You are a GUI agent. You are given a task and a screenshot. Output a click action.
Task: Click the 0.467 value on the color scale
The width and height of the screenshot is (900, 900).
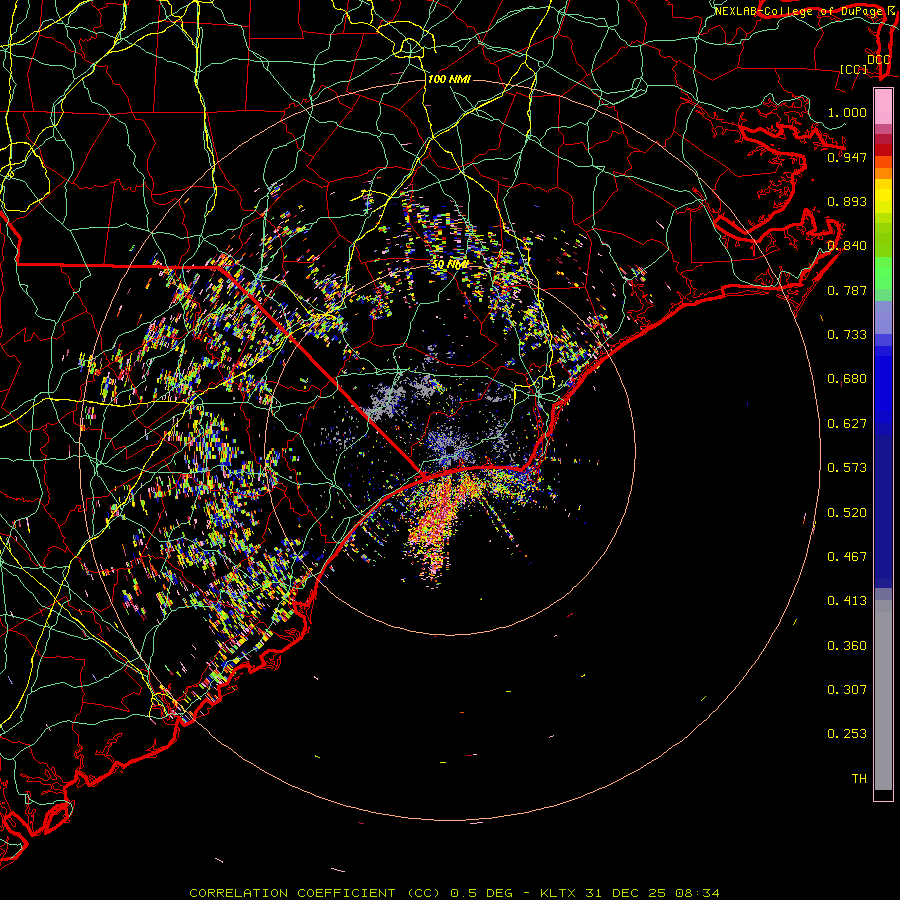coord(847,557)
